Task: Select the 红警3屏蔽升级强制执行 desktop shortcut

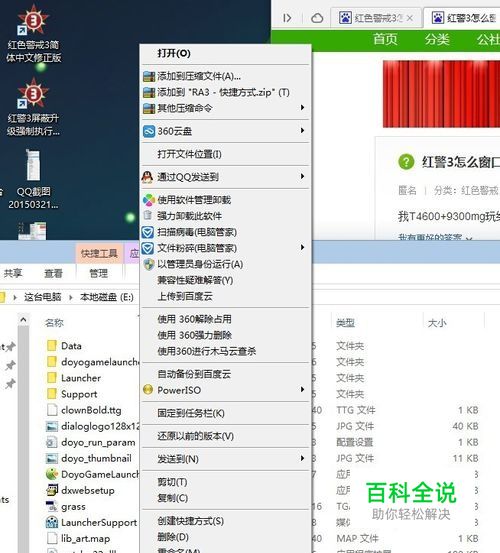Action: click(33, 107)
